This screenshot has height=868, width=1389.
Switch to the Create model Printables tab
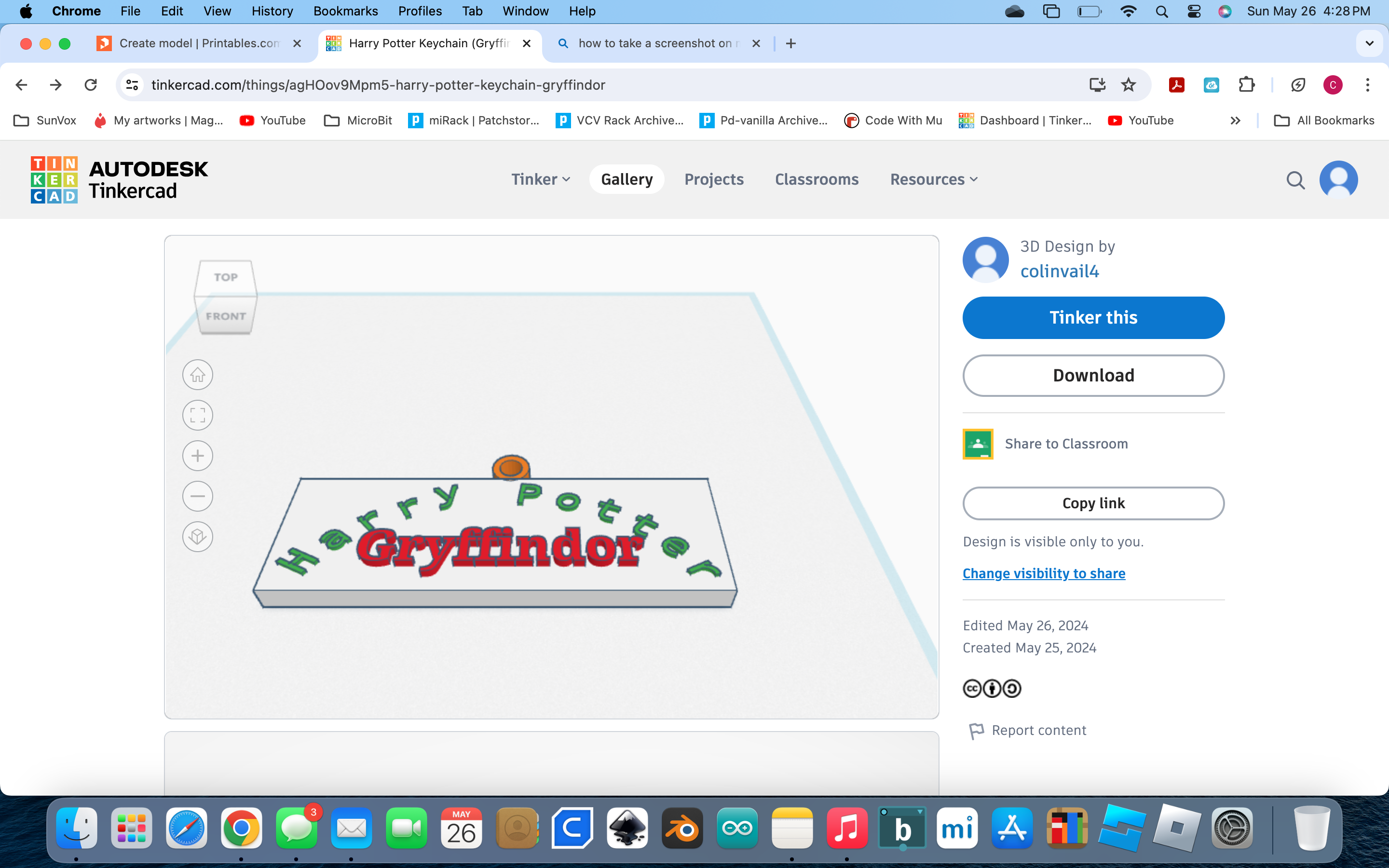[x=199, y=43]
